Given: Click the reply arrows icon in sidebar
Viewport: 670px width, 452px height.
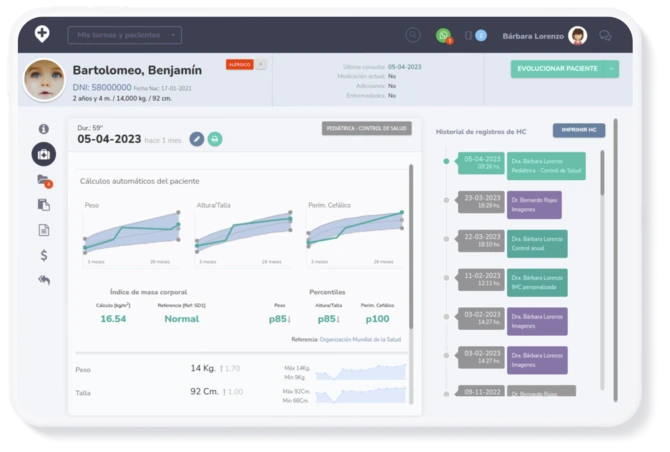Looking at the screenshot, I should (x=43, y=280).
